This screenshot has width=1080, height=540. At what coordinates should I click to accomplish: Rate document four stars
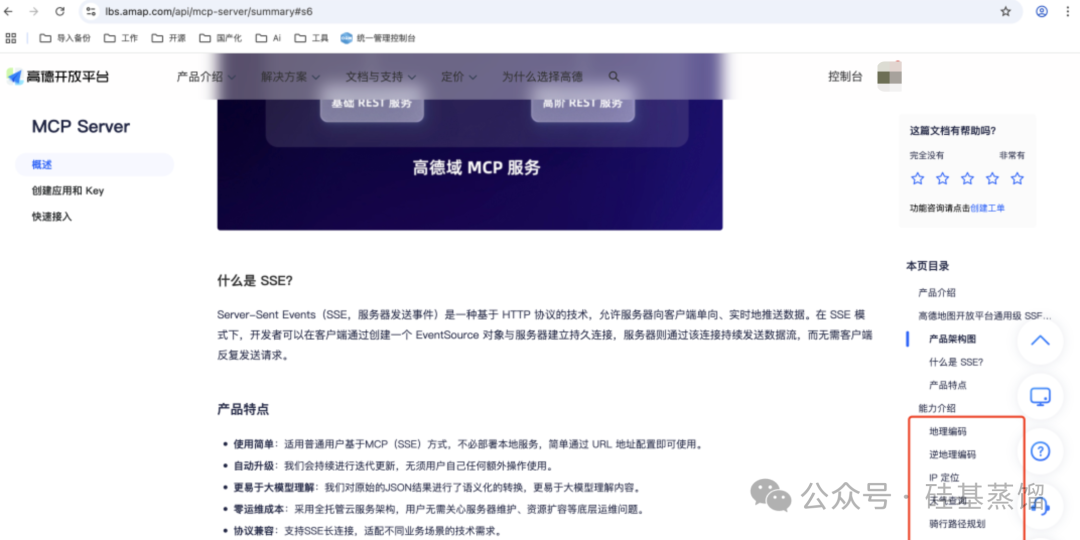[x=992, y=178]
